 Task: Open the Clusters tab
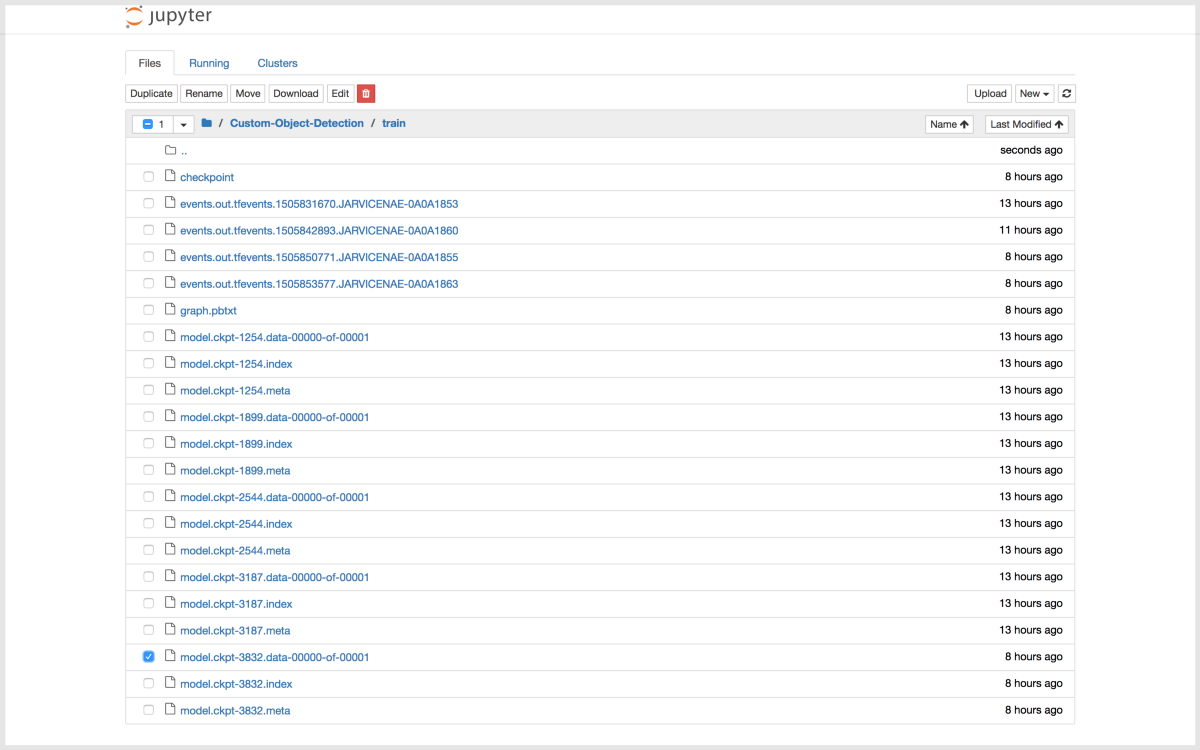277,63
